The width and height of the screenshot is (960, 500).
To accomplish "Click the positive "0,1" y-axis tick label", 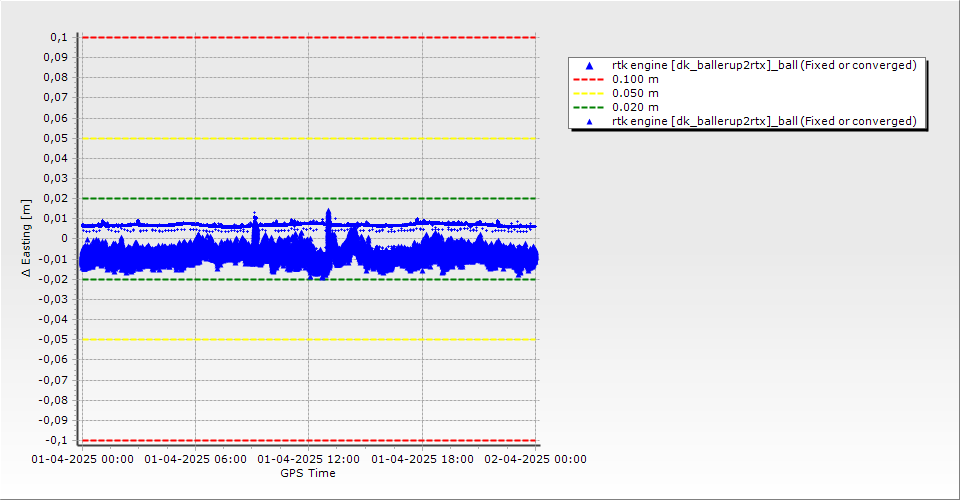I will pyautogui.click(x=59, y=37).
